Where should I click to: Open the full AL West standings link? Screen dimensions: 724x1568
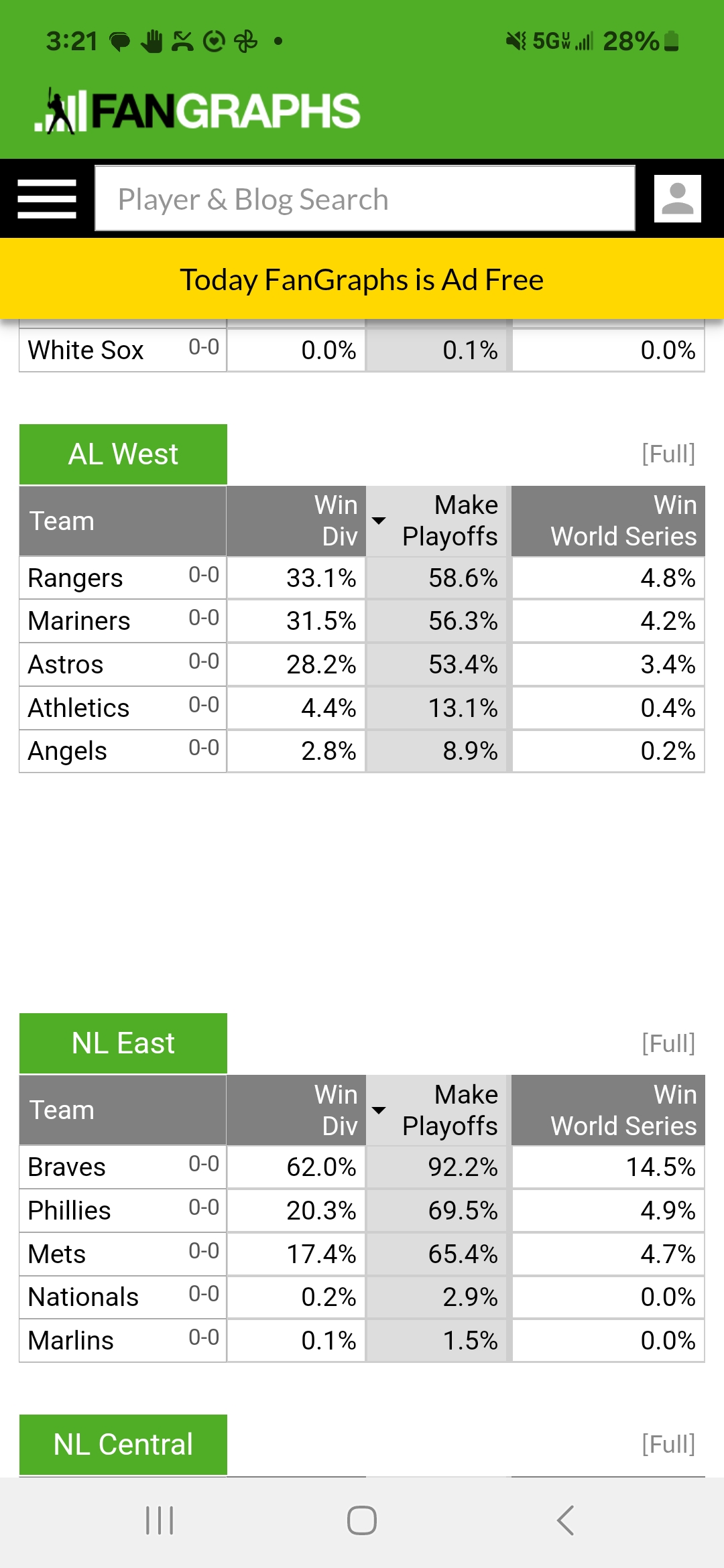[x=668, y=454]
